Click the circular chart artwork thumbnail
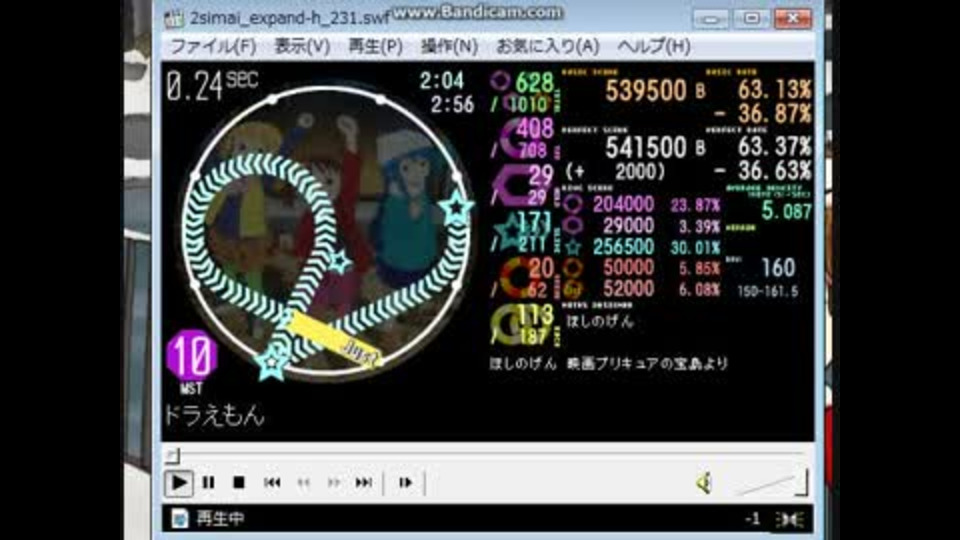 coord(326,231)
